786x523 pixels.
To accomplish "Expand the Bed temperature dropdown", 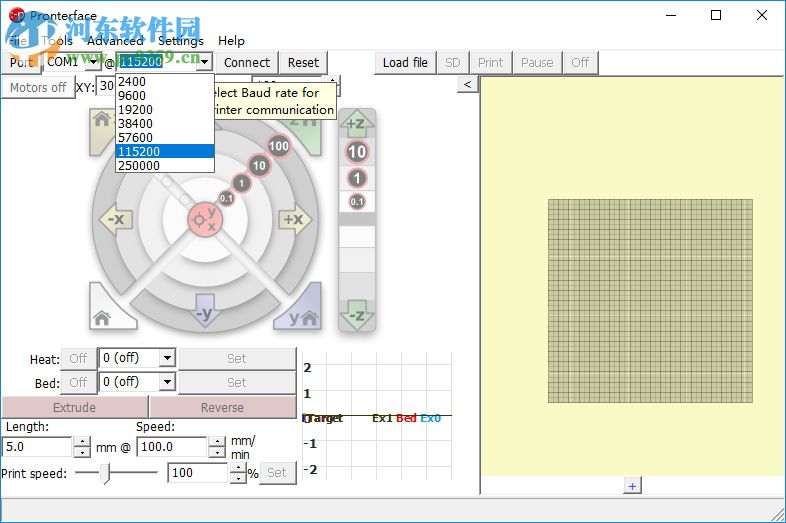I will pos(167,382).
